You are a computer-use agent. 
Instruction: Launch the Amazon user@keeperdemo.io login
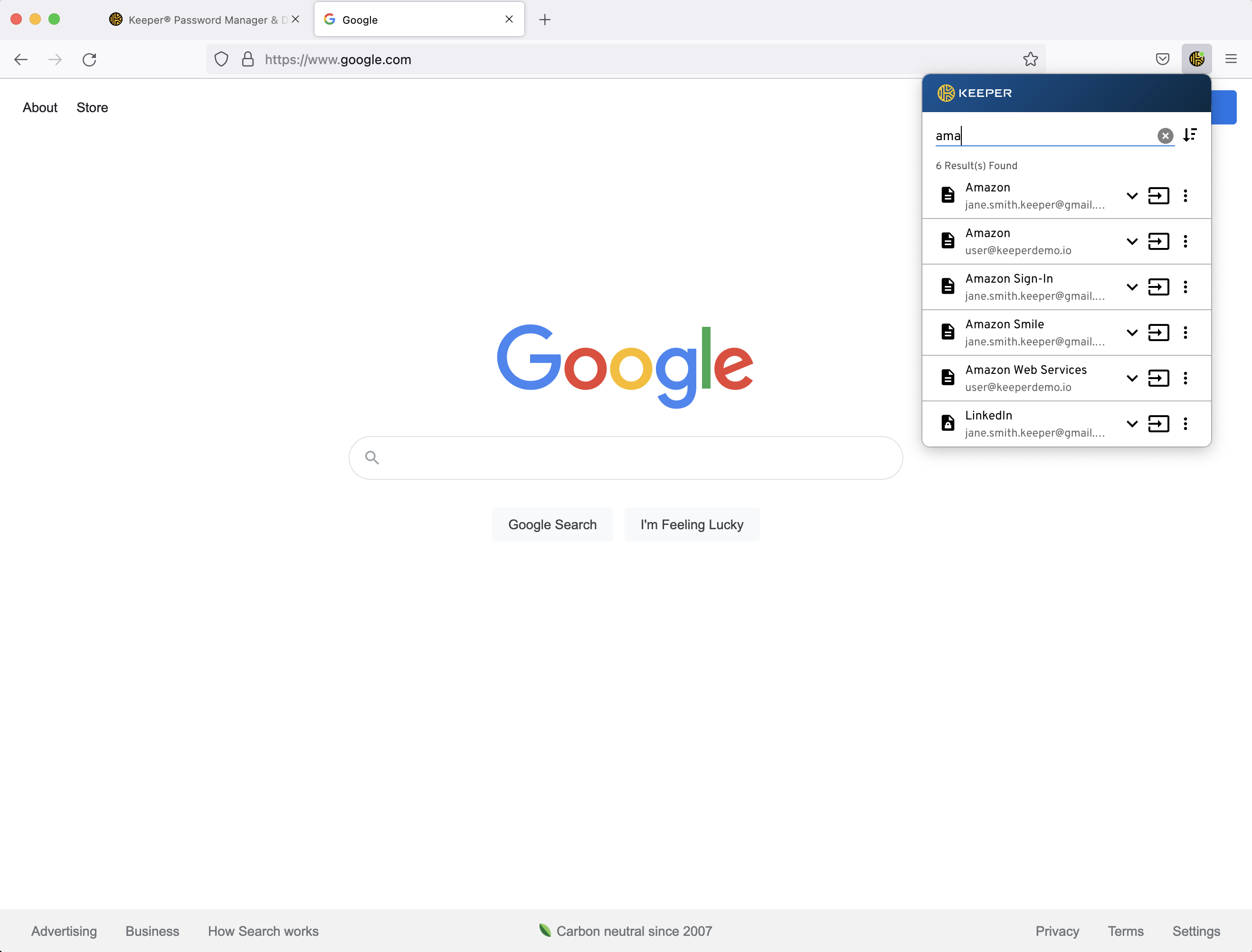[x=1158, y=241]
